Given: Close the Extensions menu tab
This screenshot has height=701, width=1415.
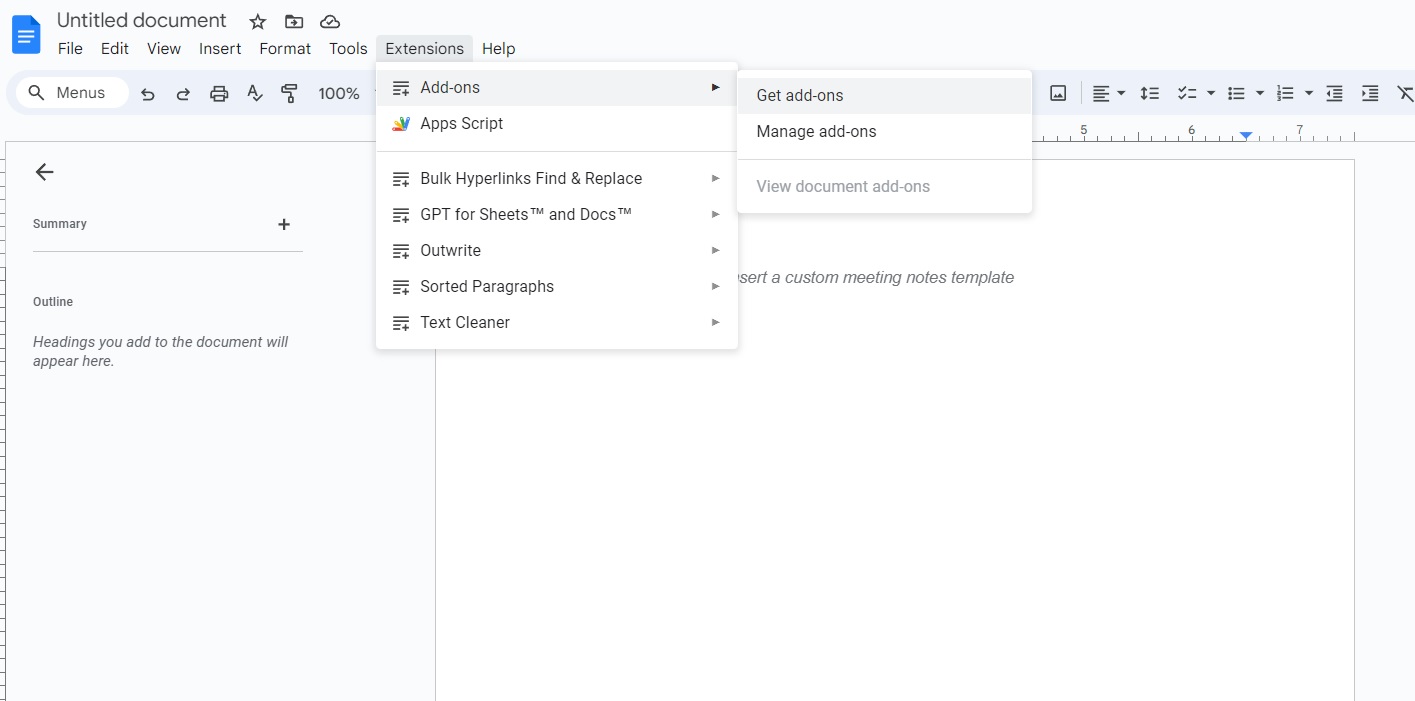Looking at the screenshot, I should point(425,49).
